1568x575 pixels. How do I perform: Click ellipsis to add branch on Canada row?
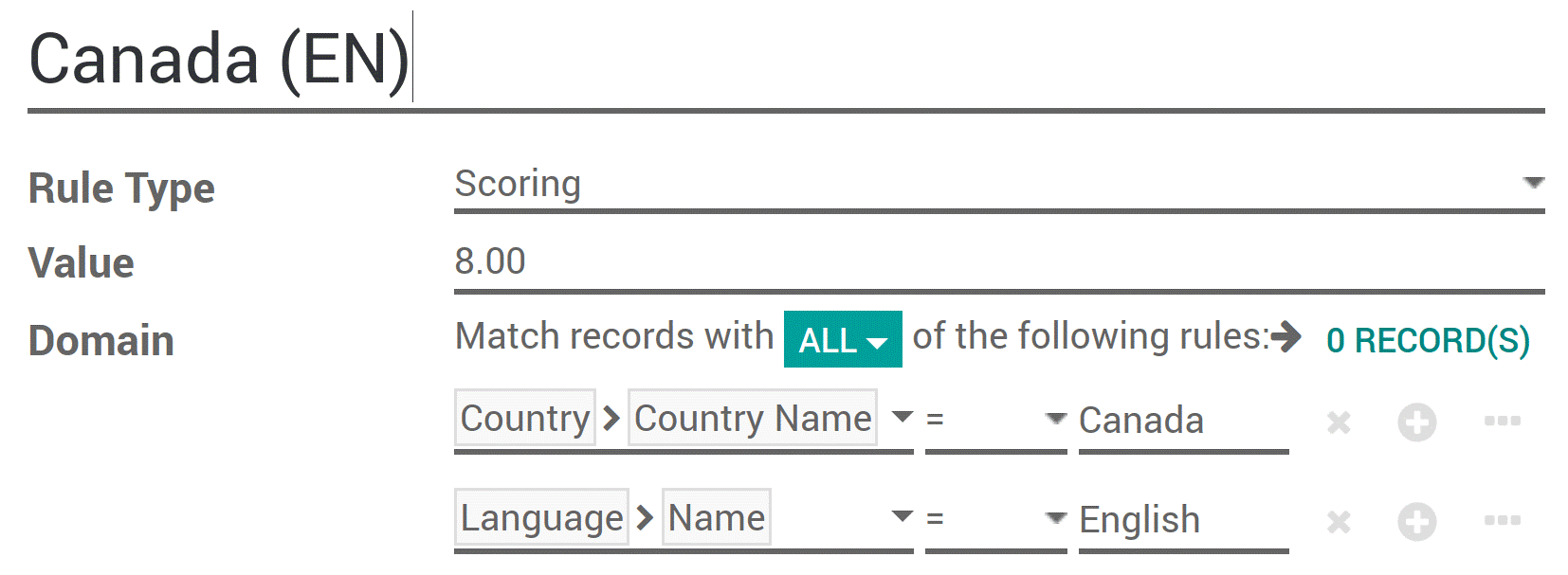(x=1502, y=421)
